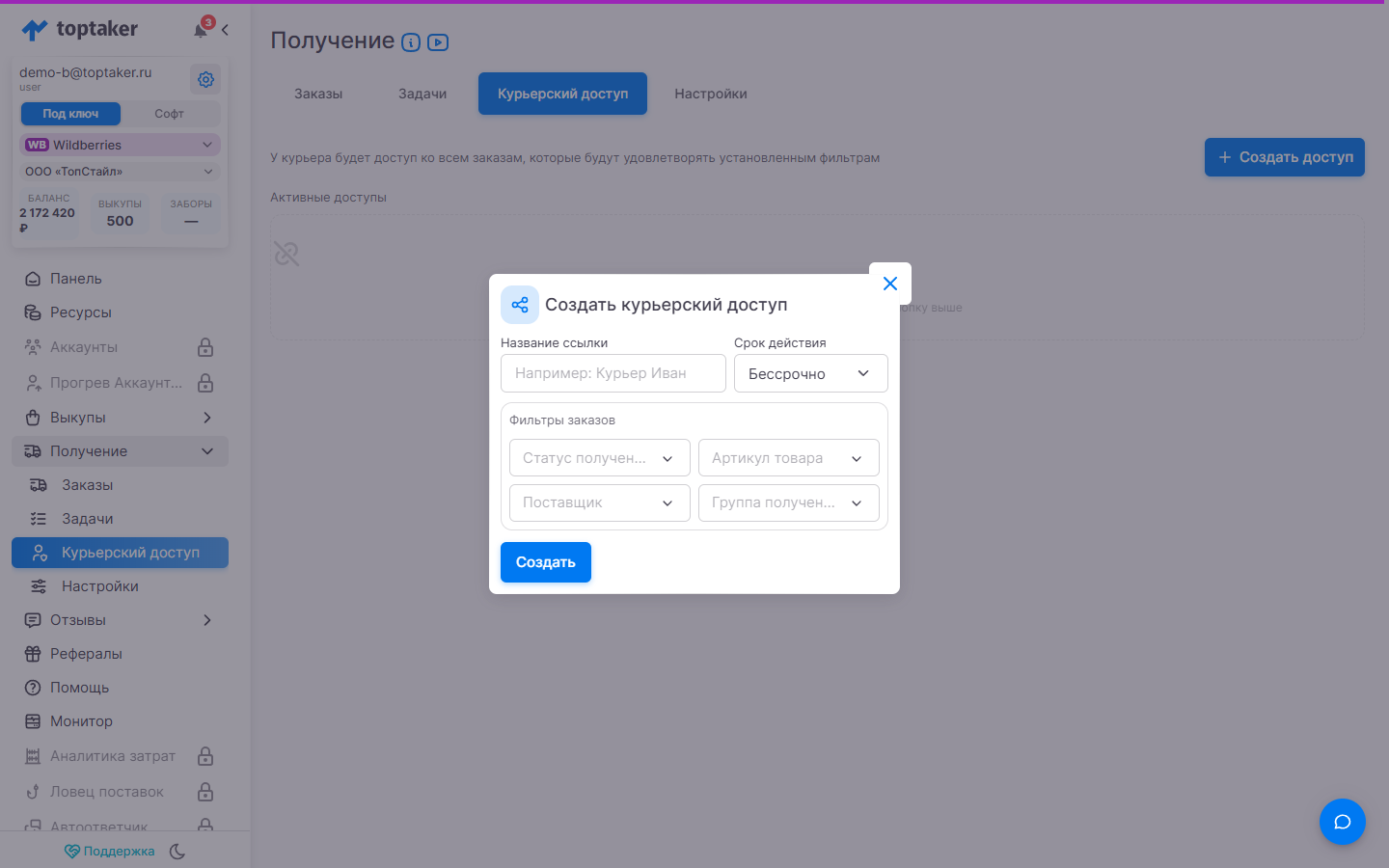Switch mode to Софт
Viewport: 1389px width, 868px height.
point(169,114)
